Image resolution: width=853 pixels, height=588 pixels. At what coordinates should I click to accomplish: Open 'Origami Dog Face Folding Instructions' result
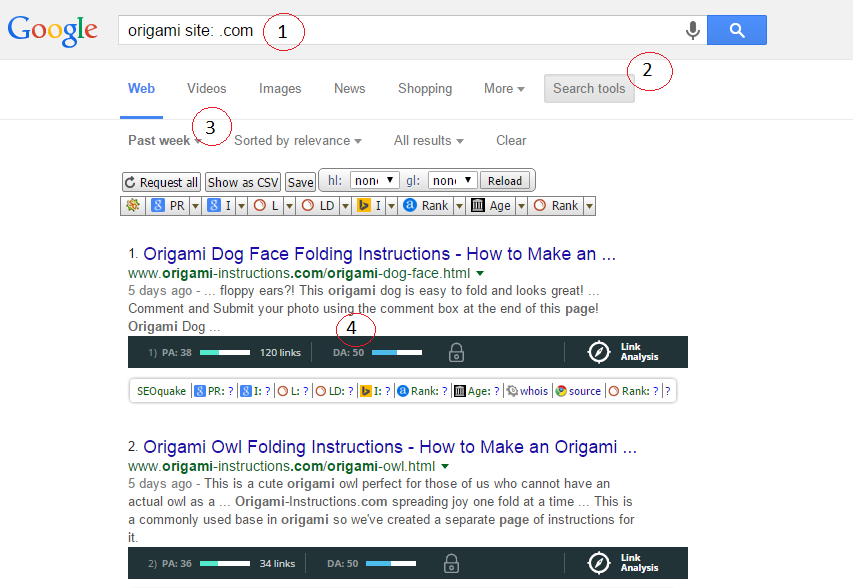tap(379, 253)
